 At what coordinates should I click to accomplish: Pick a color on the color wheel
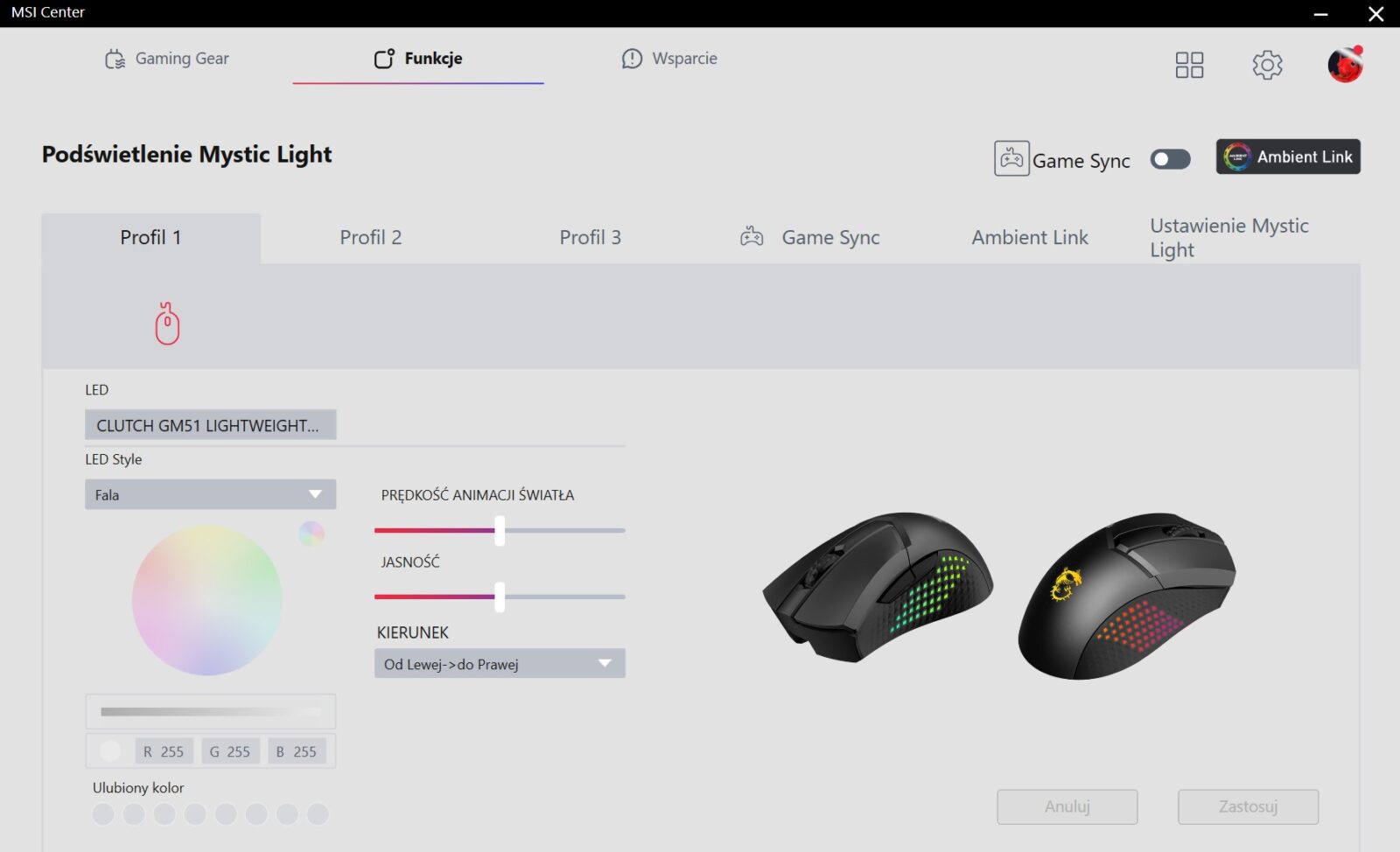[207, 600]
